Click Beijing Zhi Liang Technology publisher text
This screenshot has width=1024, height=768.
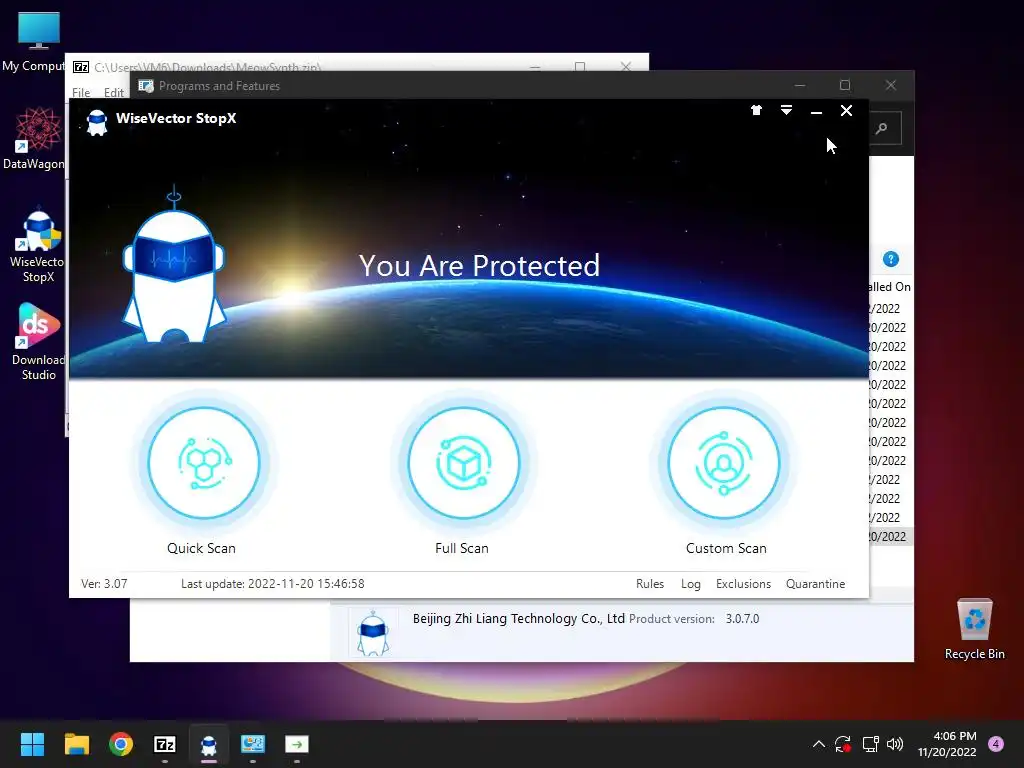(519, 618)
